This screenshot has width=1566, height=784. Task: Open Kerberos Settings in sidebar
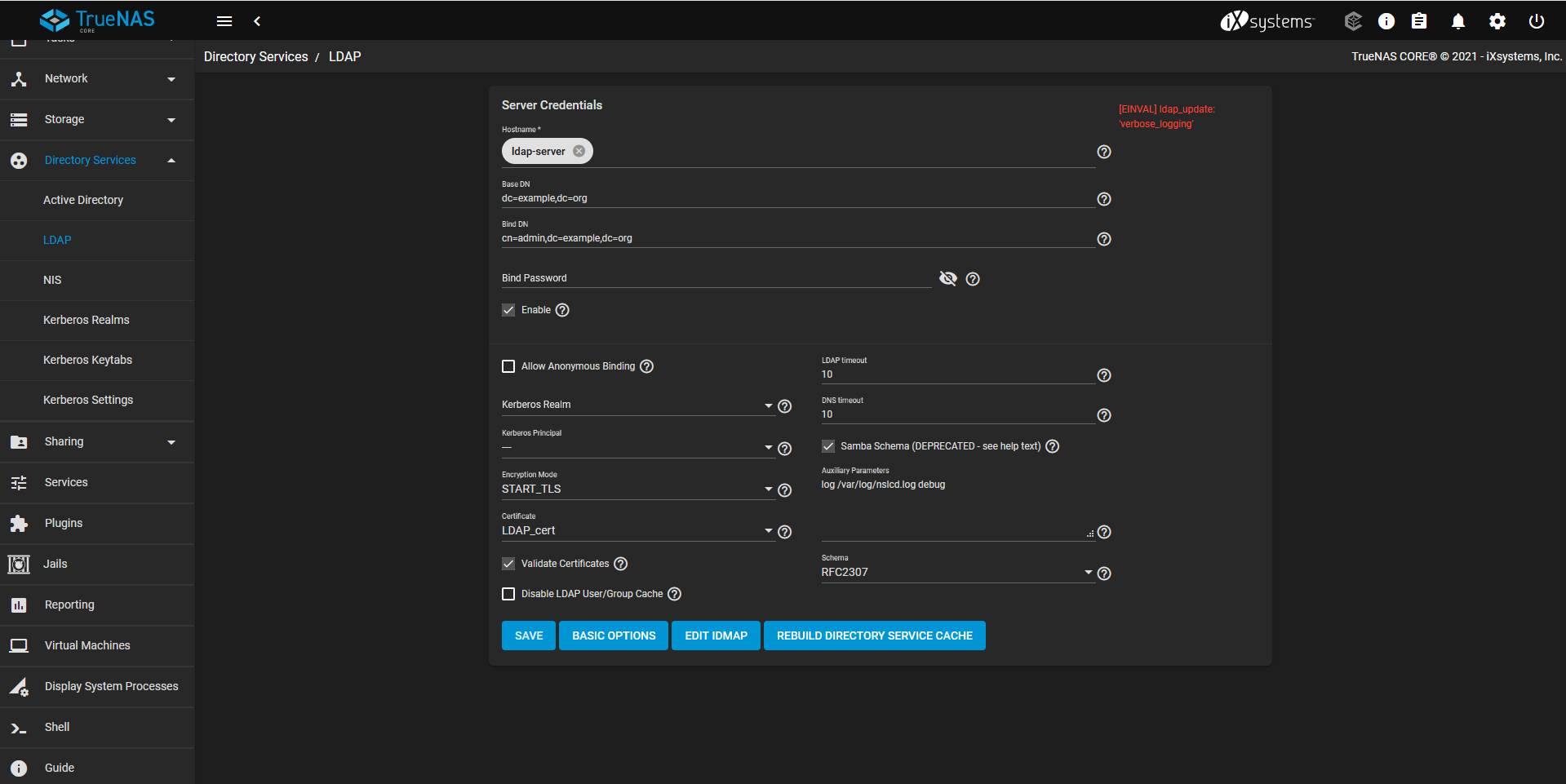click(x=97, y=401)
